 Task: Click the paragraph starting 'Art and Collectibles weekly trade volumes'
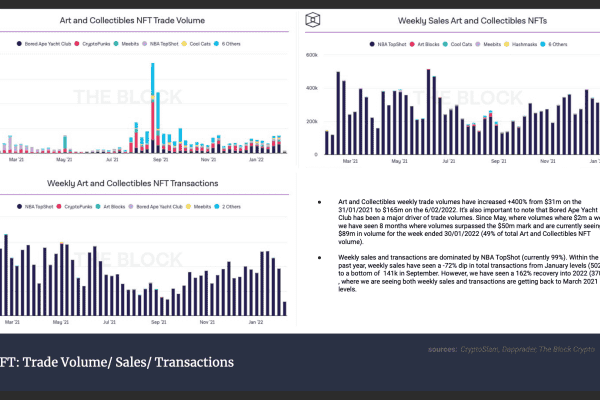tap(469, 222)
